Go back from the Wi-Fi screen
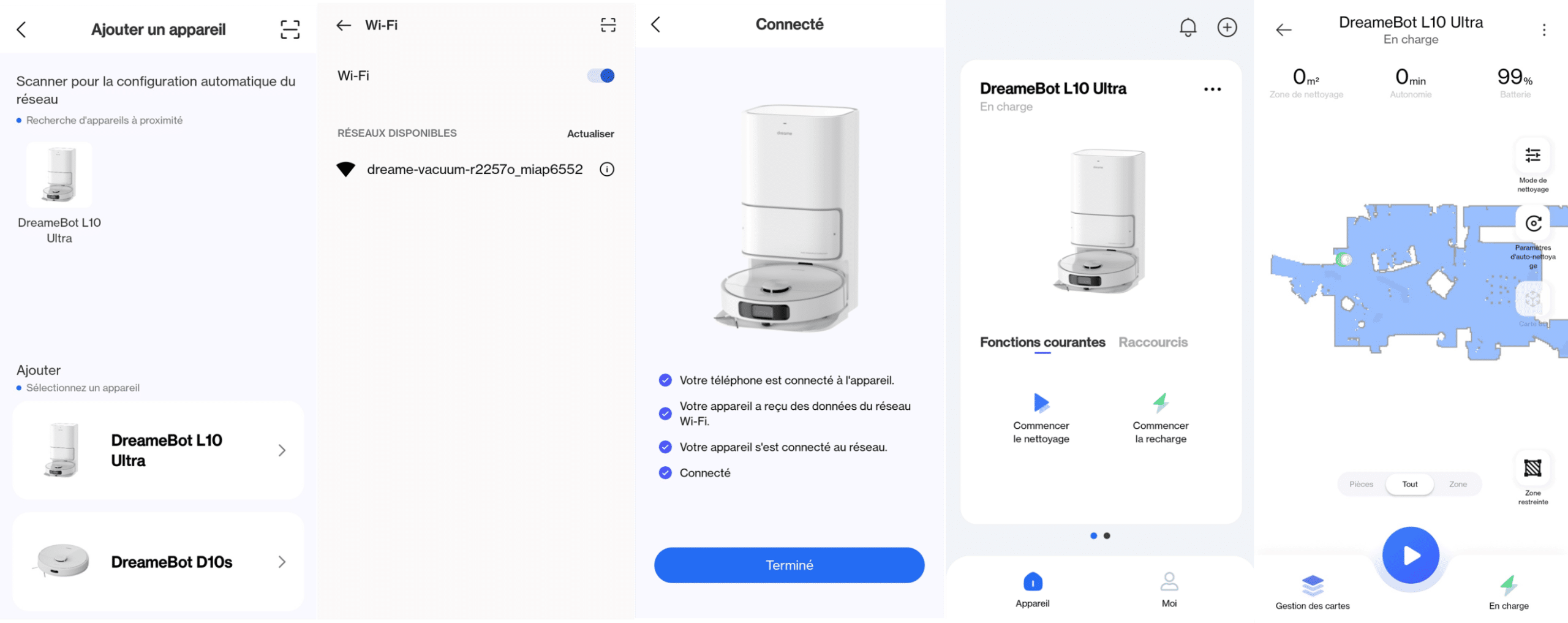Viewport: 1568px width, 623px height. point(344,25)
